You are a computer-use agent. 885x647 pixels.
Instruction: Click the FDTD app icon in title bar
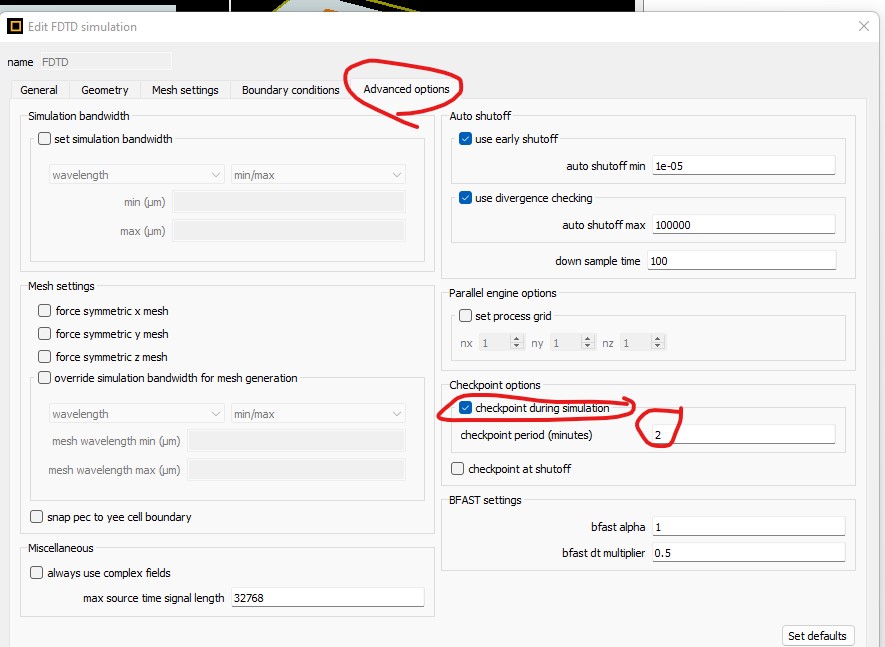pyautogui.click(x=14, y=27)
